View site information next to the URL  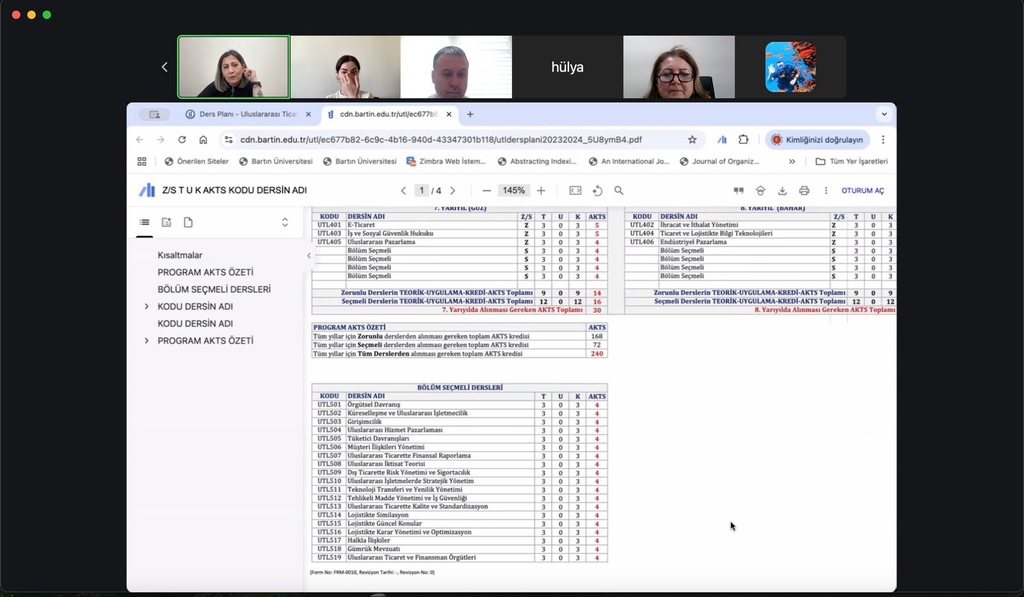click(228, 140)
